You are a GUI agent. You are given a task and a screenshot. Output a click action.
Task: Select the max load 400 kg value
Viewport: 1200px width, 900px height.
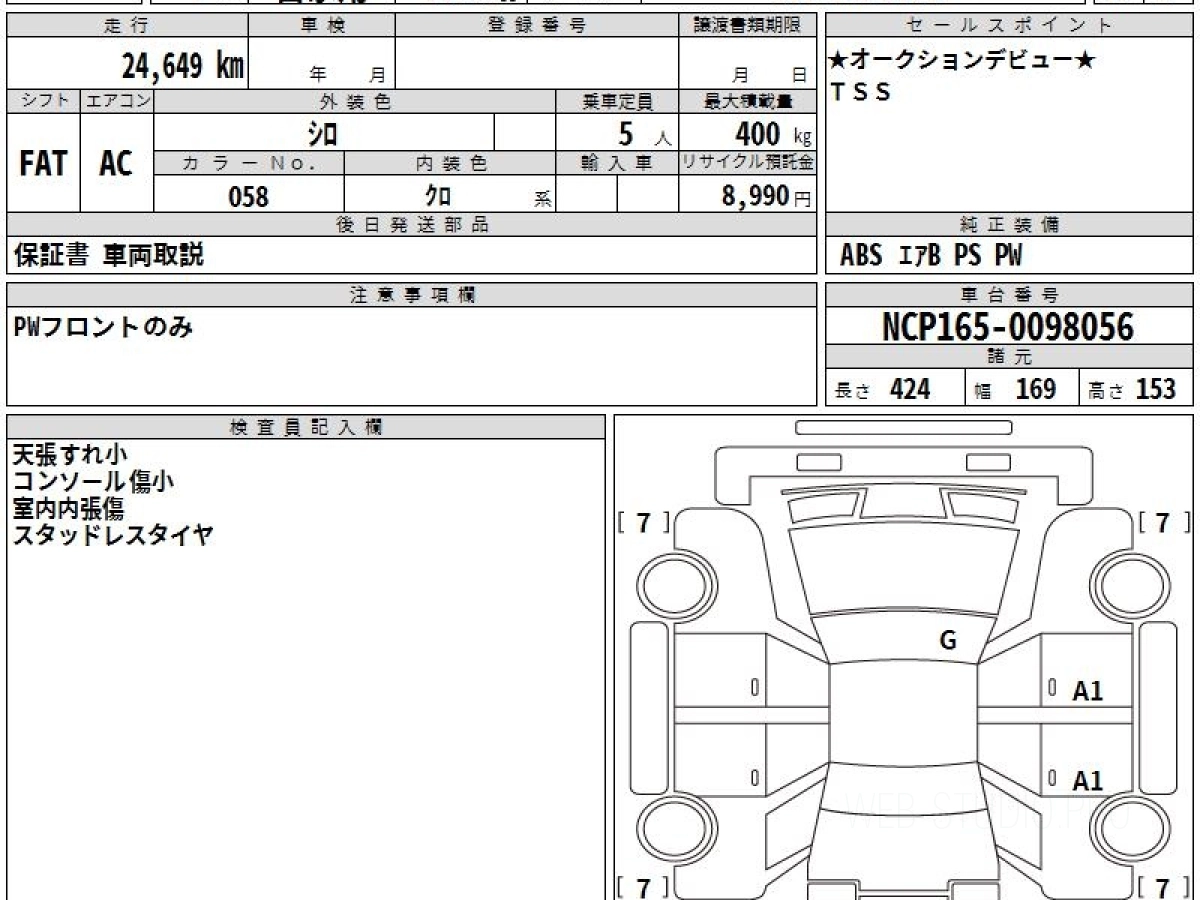click(772, 133)
